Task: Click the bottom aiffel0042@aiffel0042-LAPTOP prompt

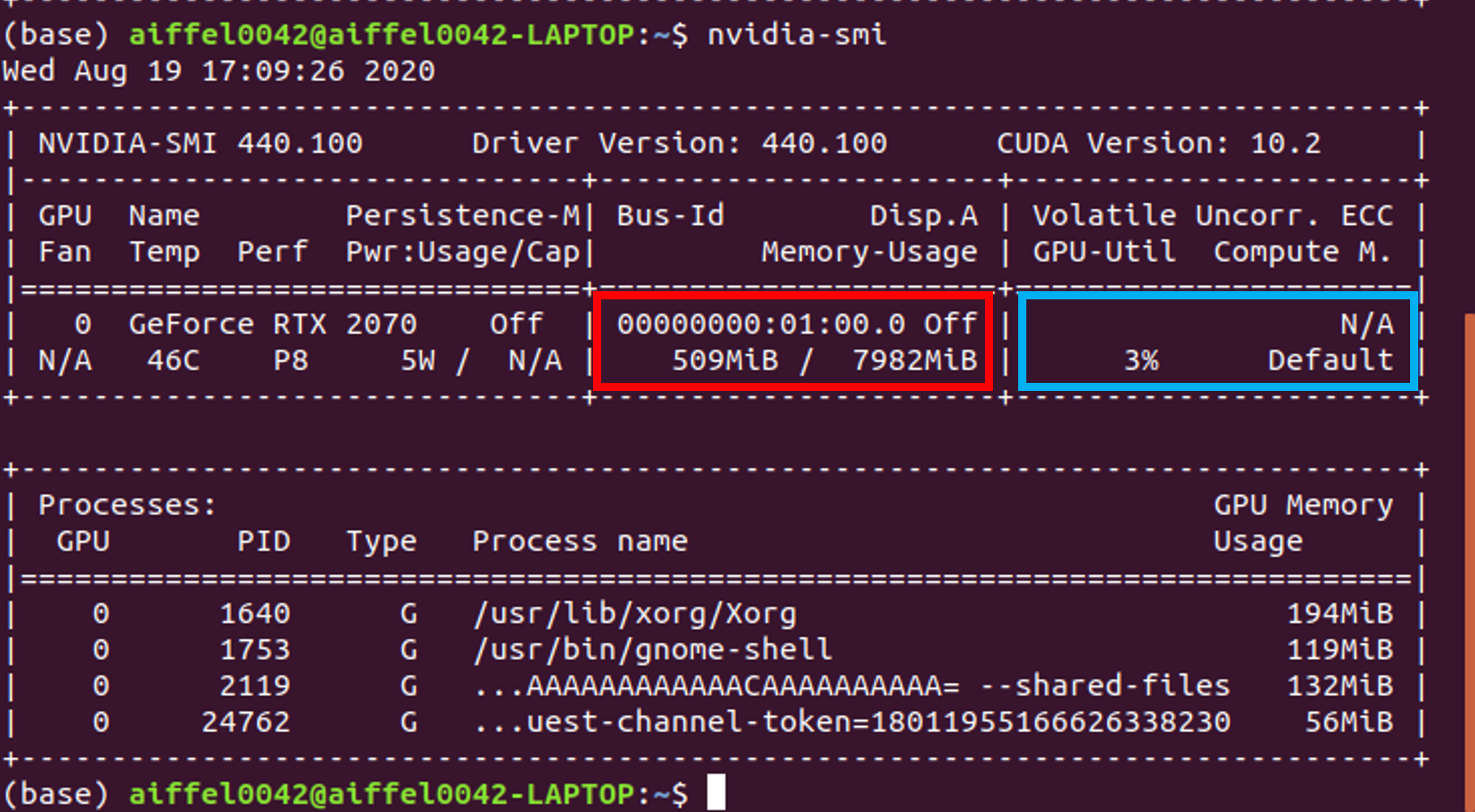Action: [x=381, y=794]
